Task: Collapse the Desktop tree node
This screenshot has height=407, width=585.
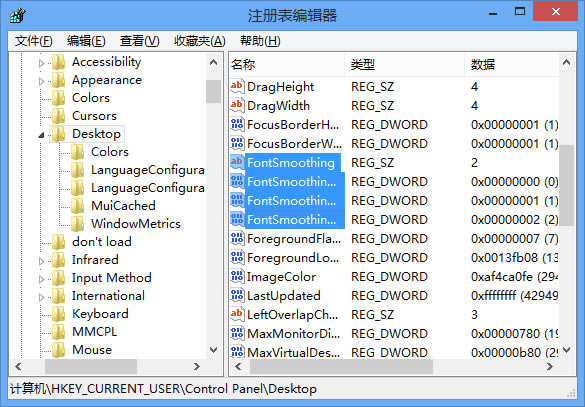Action: [x=41, y=135]
